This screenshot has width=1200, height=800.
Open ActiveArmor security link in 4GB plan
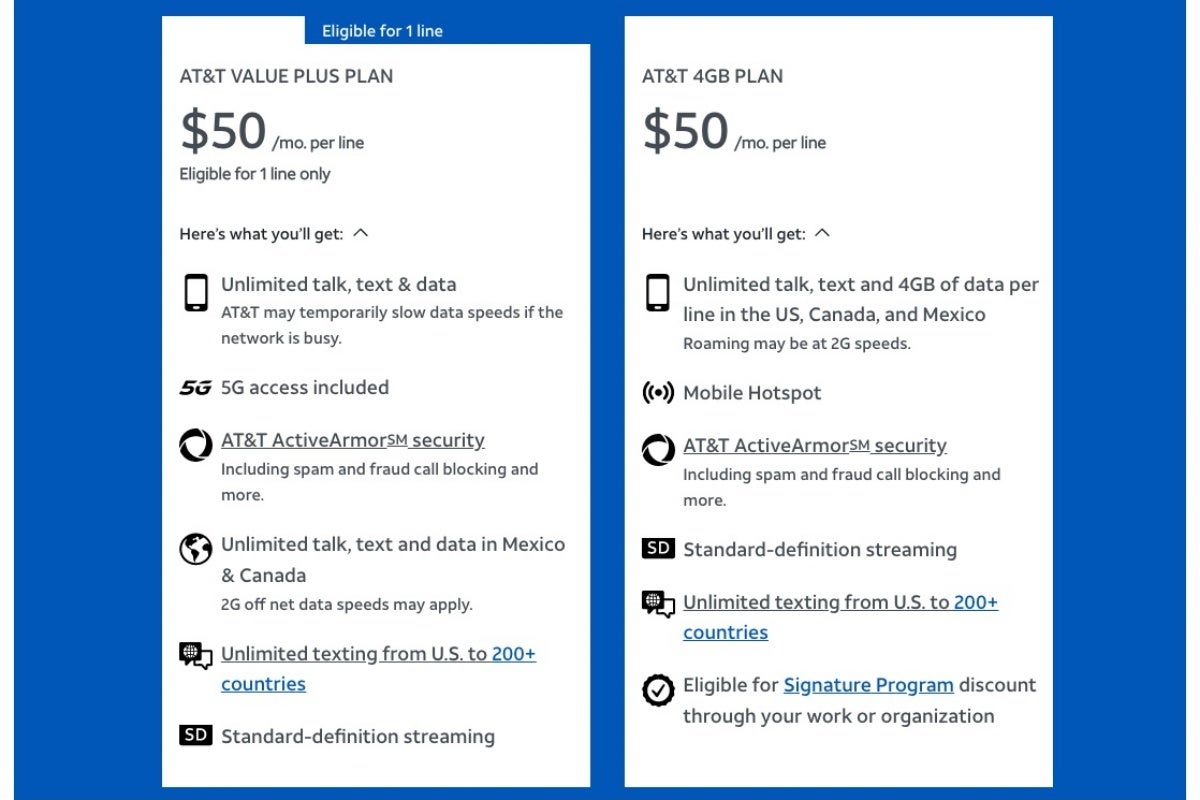pyautogui.click(x=814, y=445)
